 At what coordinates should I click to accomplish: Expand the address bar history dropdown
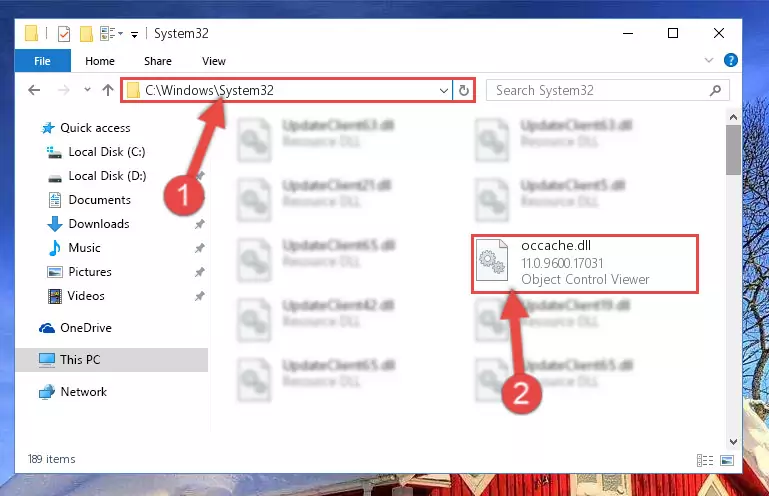pyautogui.click(x=443, y=90)
